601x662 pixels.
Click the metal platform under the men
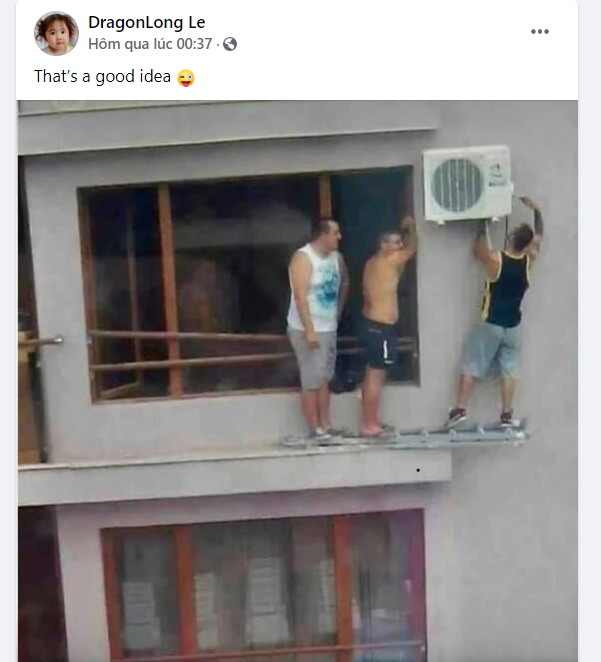point(406,436)
